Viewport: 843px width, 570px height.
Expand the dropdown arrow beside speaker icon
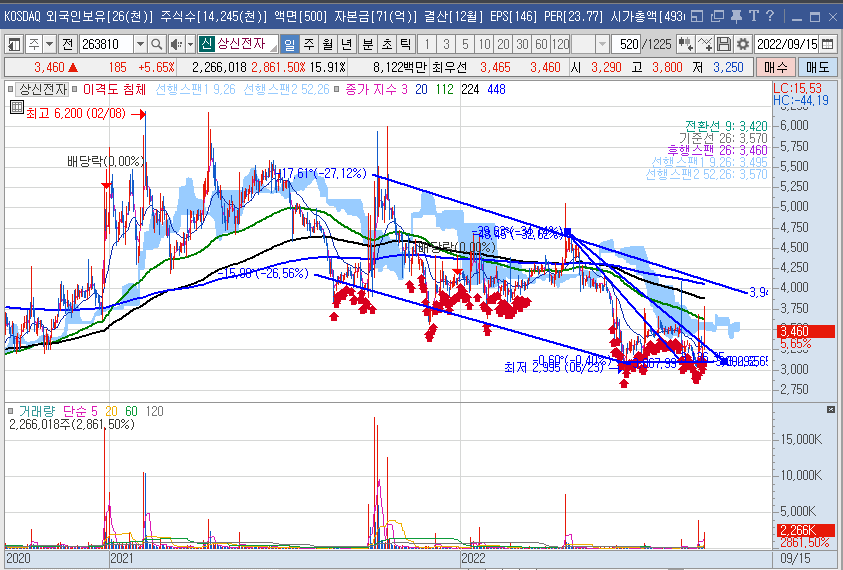coord(190,44)
